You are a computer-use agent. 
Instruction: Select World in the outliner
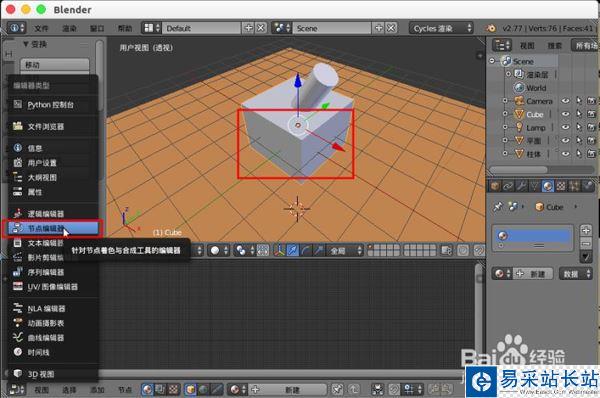(x=536, y=88)
